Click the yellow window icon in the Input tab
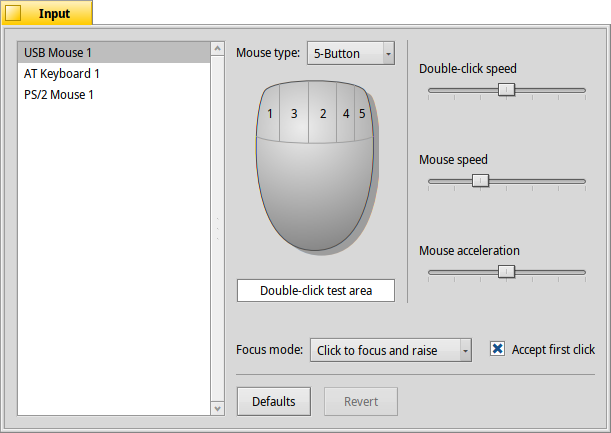This screenshot has width=611, height=433. (x=13, y=14)
